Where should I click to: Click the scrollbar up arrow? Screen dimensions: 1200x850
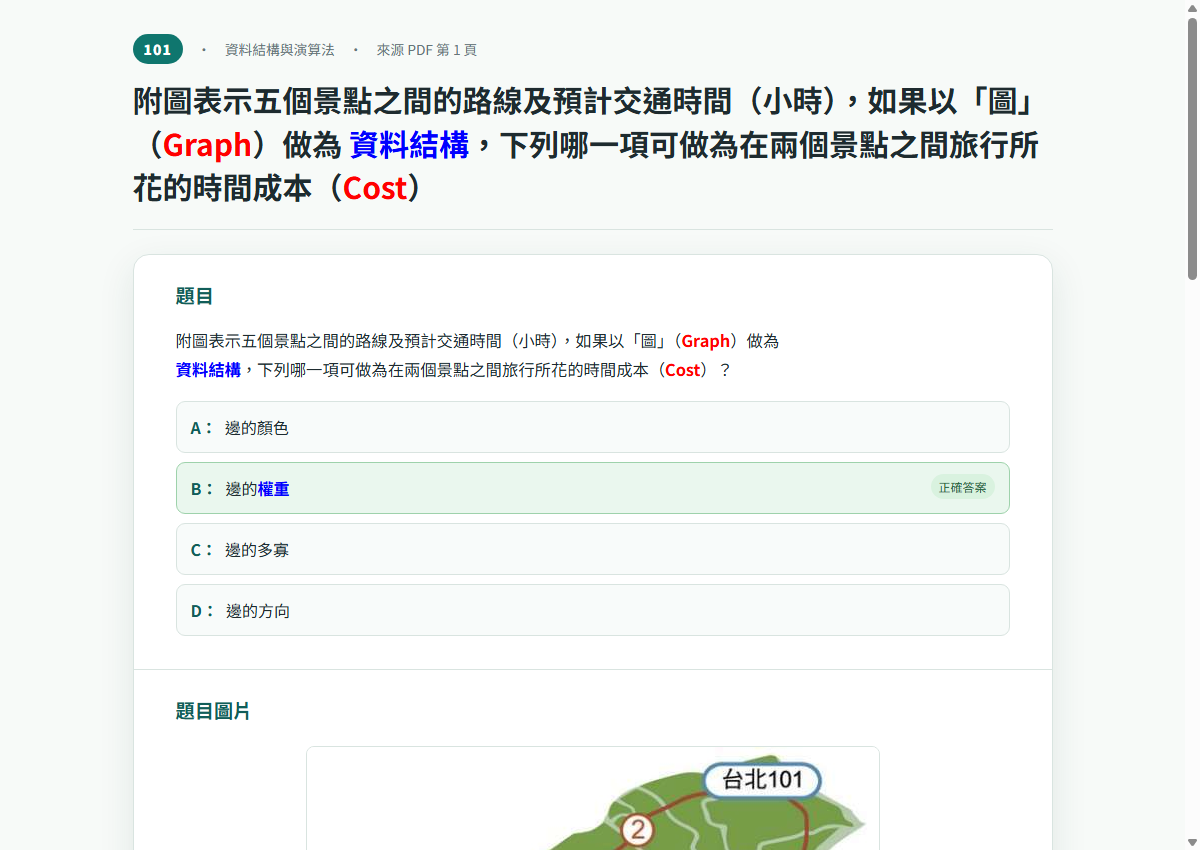[x=1192, y=8]
